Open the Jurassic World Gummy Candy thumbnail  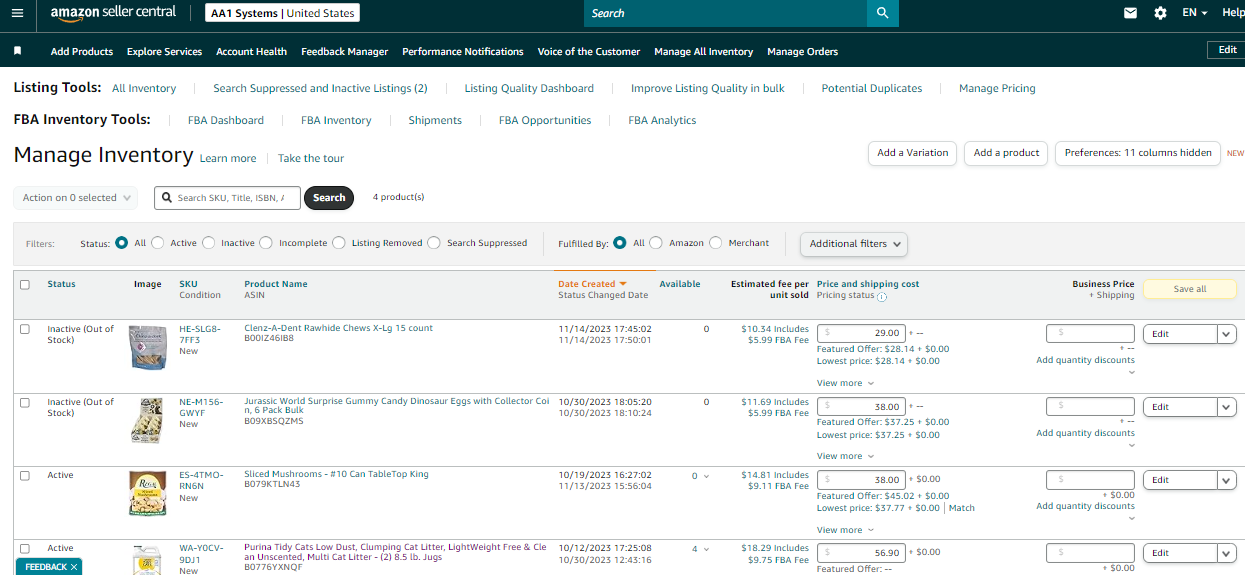pos(147,420)
